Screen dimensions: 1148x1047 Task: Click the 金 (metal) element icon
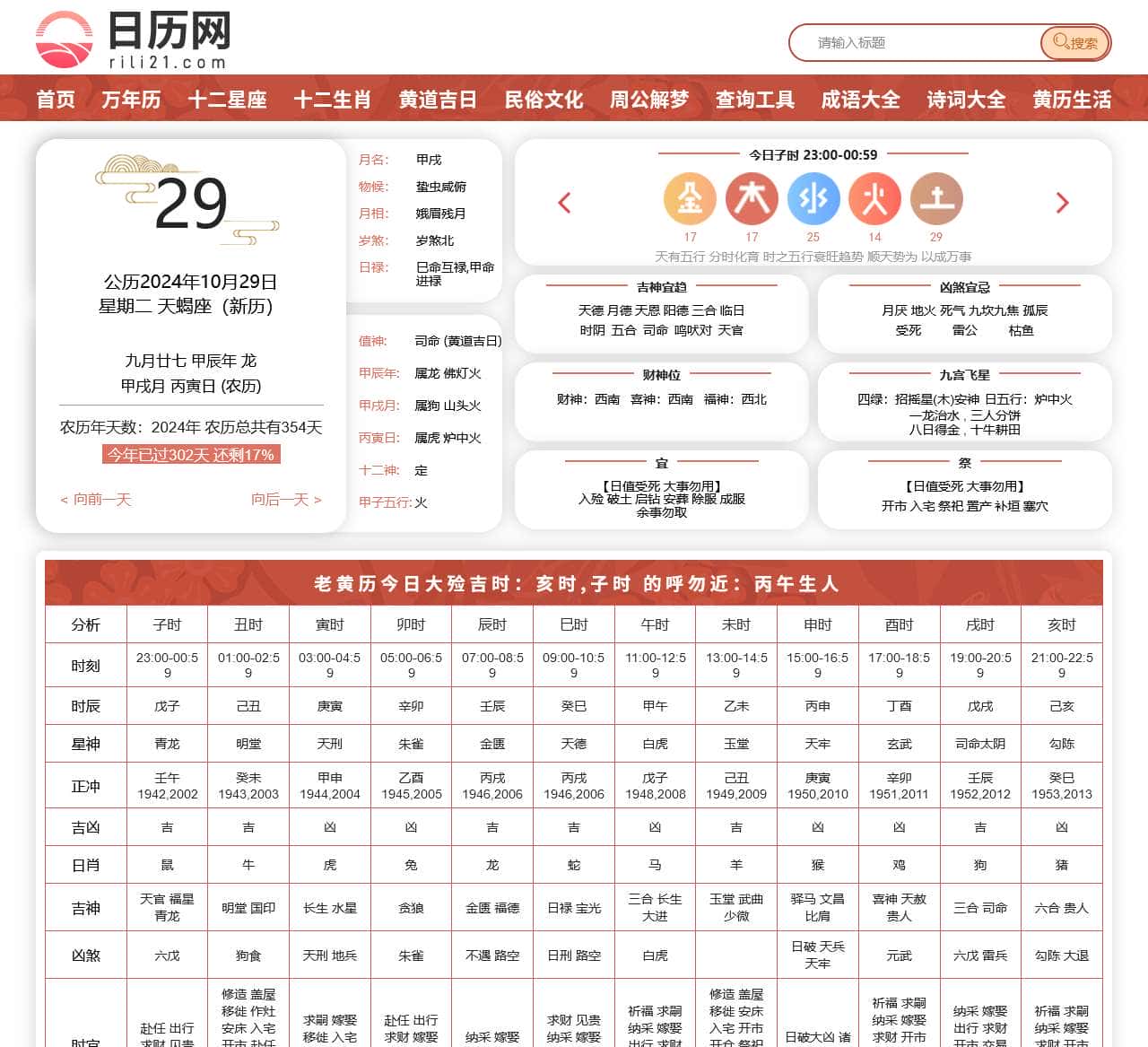[x=690, y=199]
